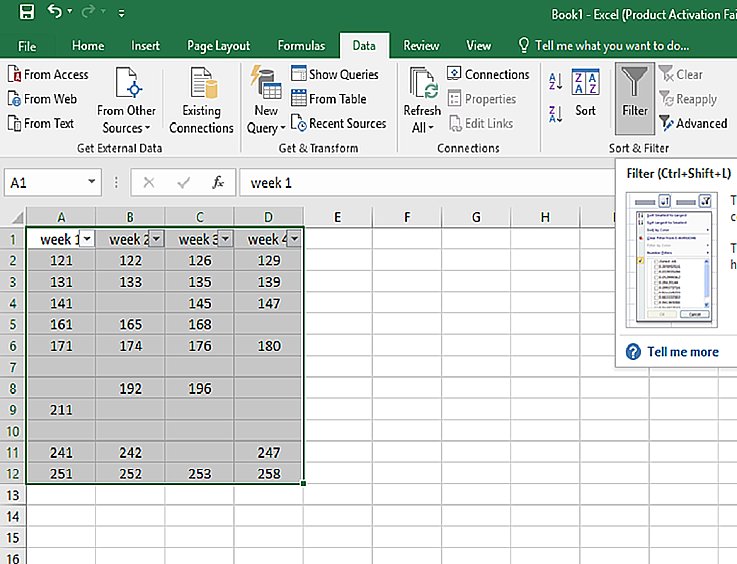Screen dimensions: 737x564
Task: Open the week 3 filter dropdown
Action: point(225,239)
